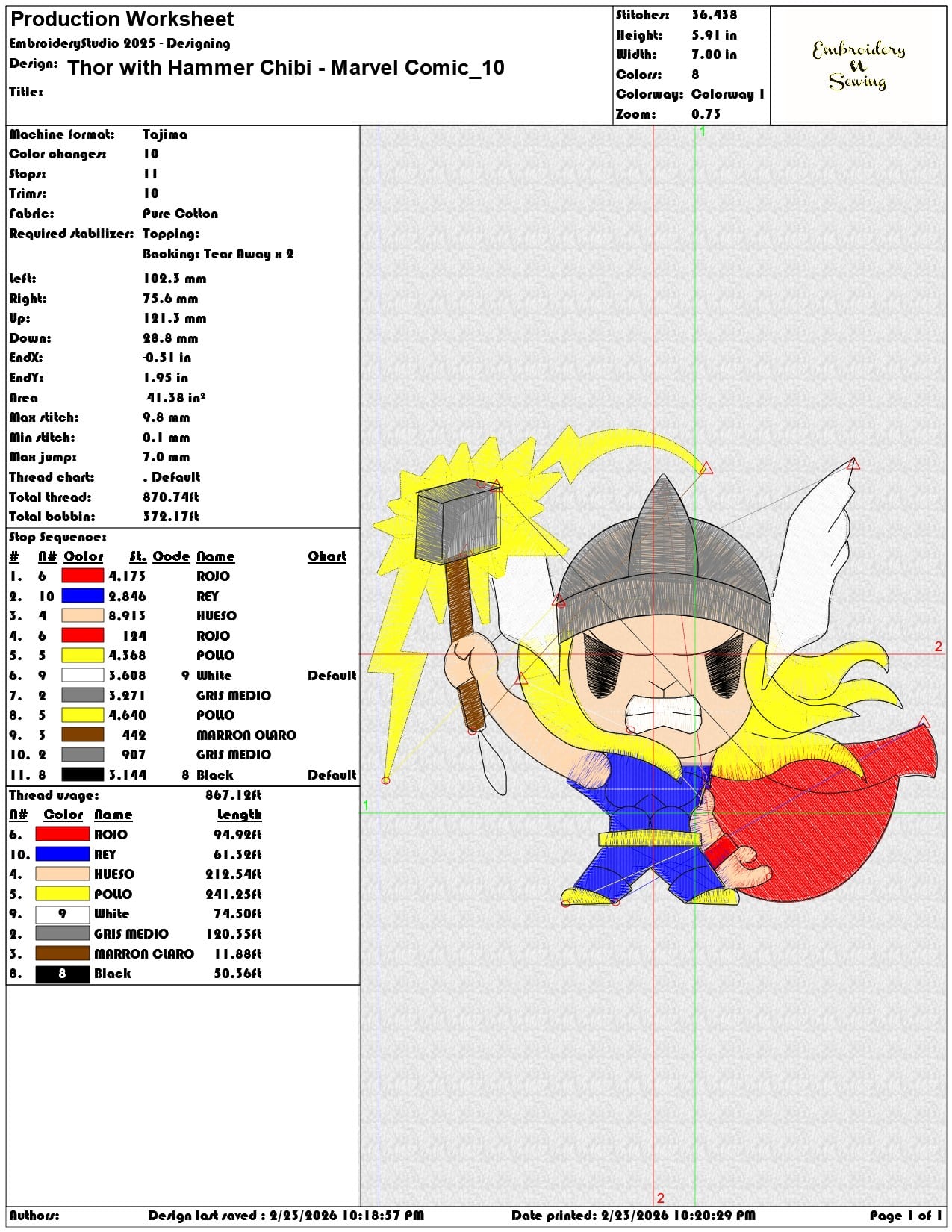Click White swatch in stop 6
This screenshot has width=952, height=1232.
pos(82,676)
